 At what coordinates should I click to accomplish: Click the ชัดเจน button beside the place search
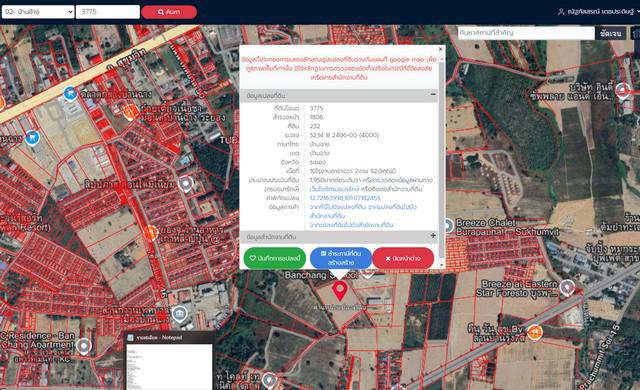point(611,33)
